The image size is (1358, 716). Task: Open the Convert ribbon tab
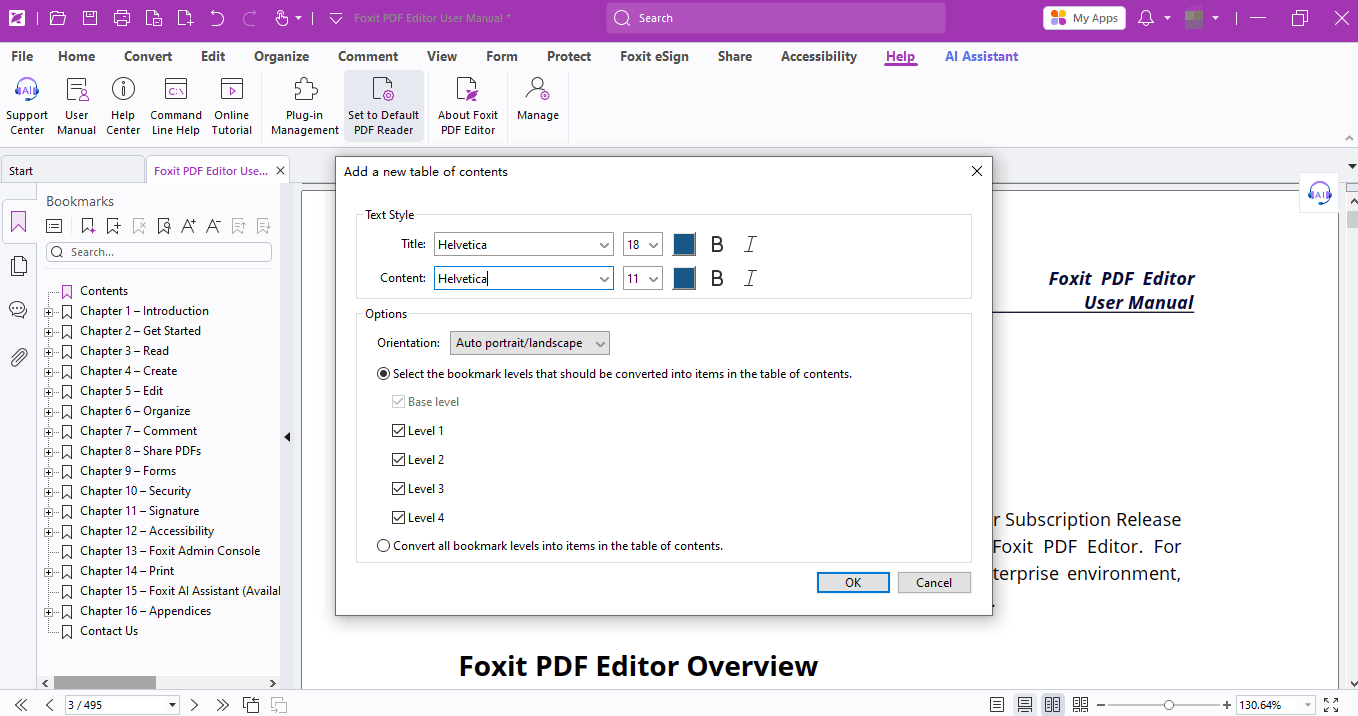pyautogui.click(x=148, y=57)
